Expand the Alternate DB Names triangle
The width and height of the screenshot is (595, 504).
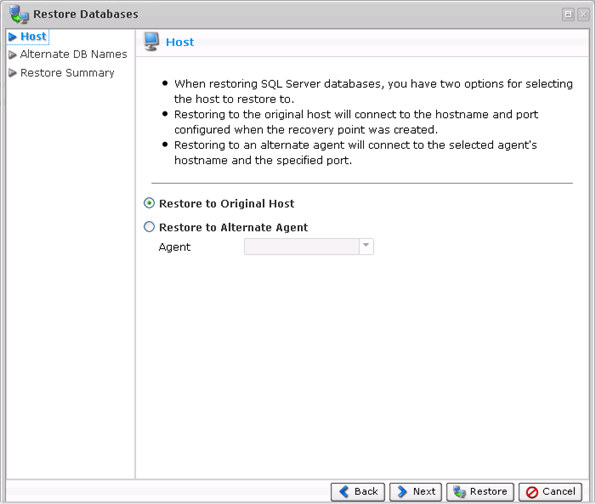click(13, 55)
